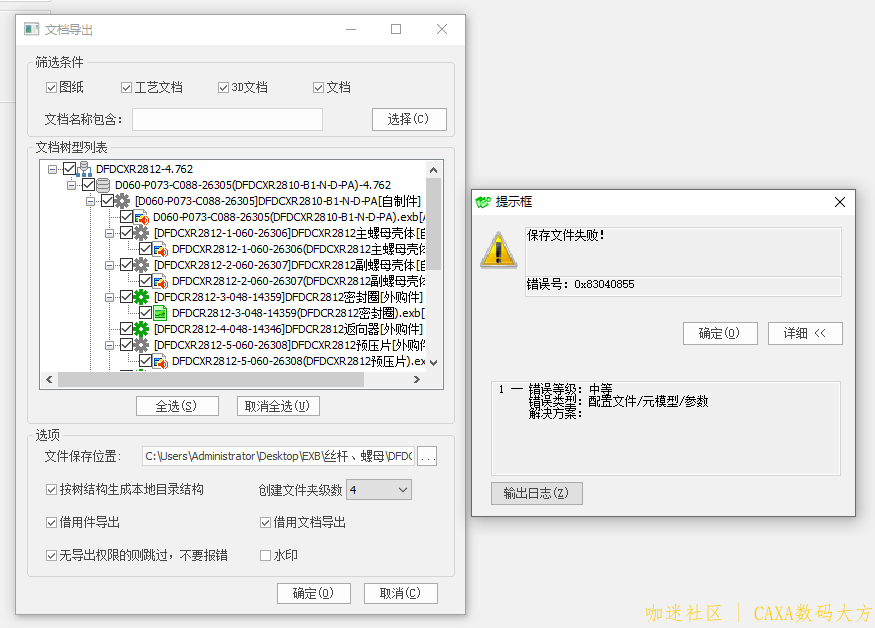Uncheck 按树结构生成本地目录结构 option
The width and height of the screenshot is (875, 628).
[x=51, y=490]
